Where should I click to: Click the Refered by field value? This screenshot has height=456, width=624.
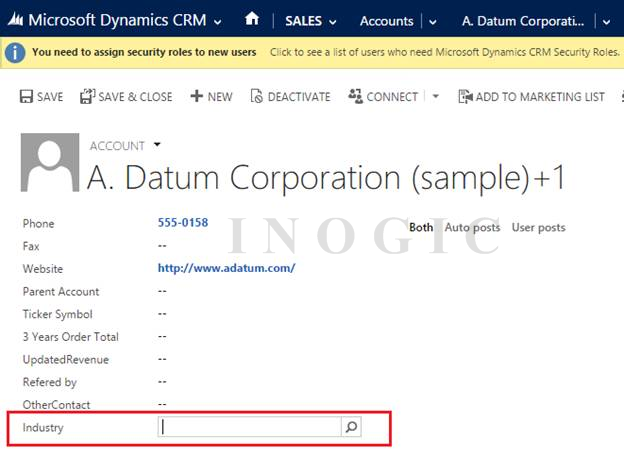pos(162,382)
